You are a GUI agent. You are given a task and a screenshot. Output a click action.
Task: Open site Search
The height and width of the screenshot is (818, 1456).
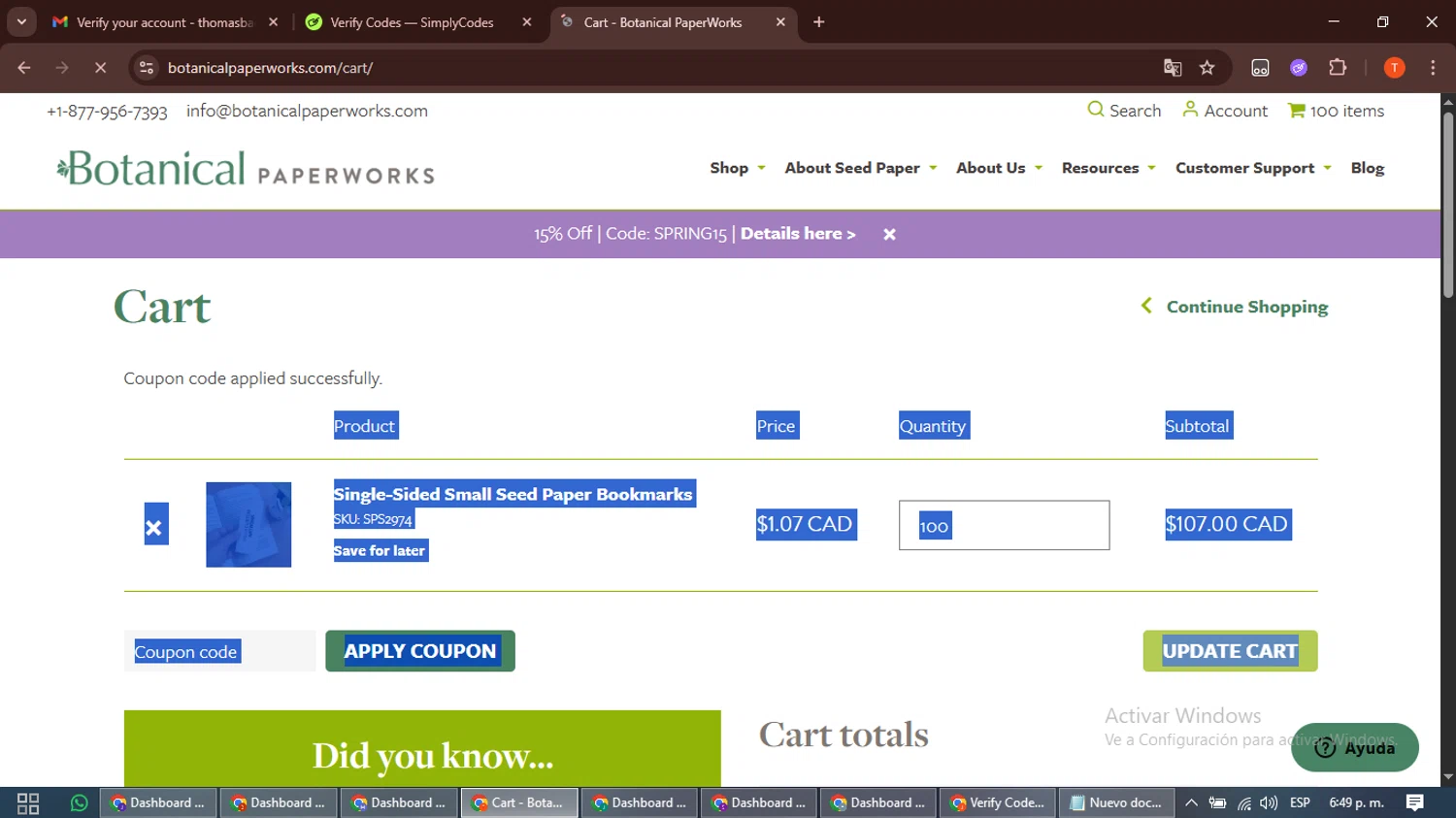pyautogui.click(x=1124, y=111)
